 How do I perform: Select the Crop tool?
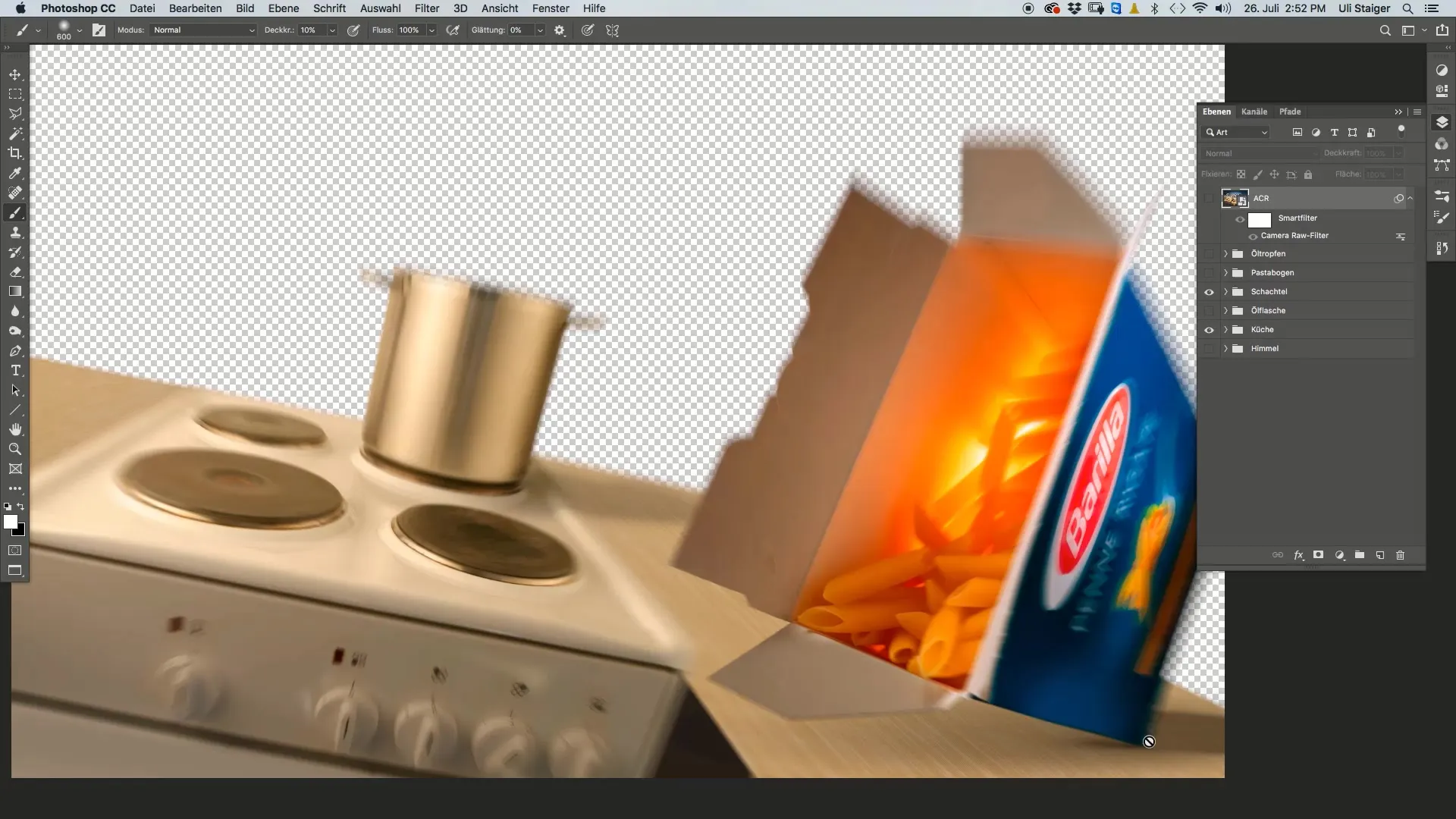[x=15, y=153]
